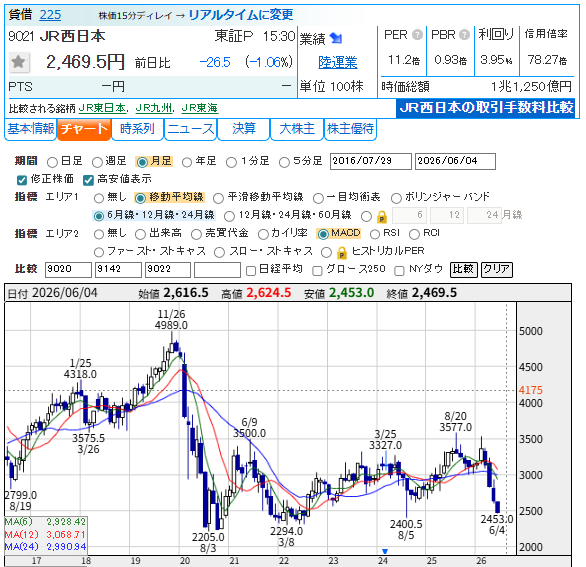Click JR西日本の取引手数料比較 banner
The height and width of the screenshot is (567, 586).
(486, 108)
